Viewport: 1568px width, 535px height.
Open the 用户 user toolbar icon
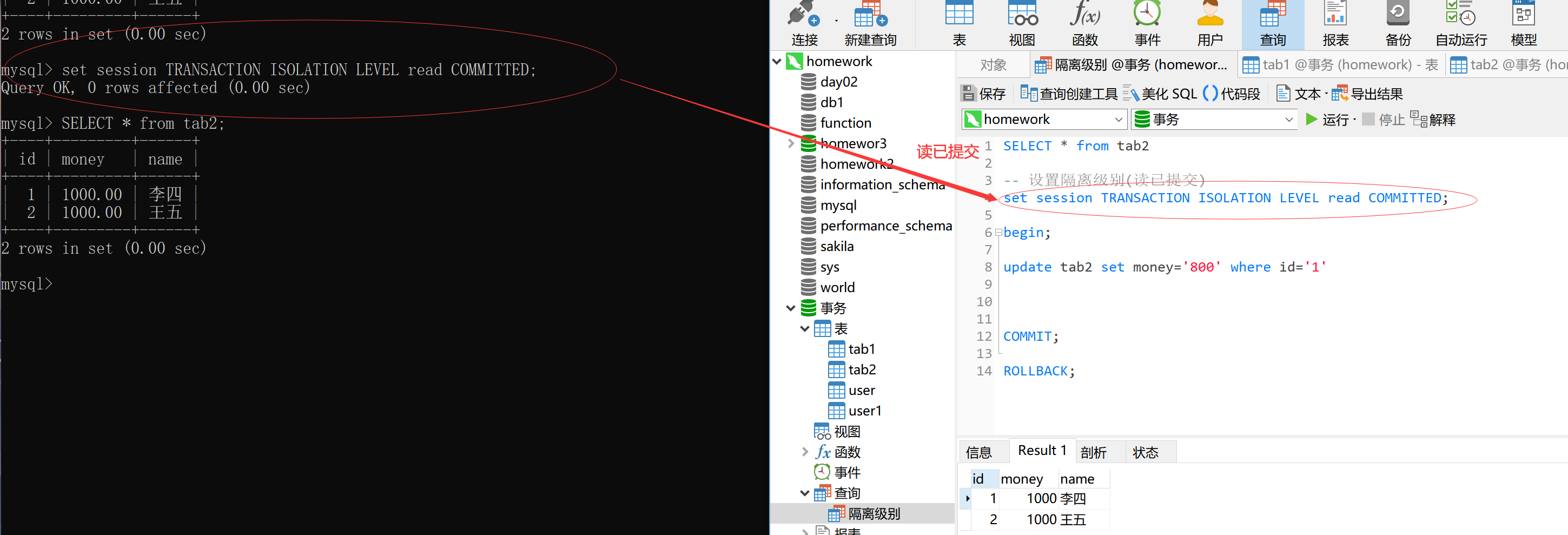[1210, 24]
